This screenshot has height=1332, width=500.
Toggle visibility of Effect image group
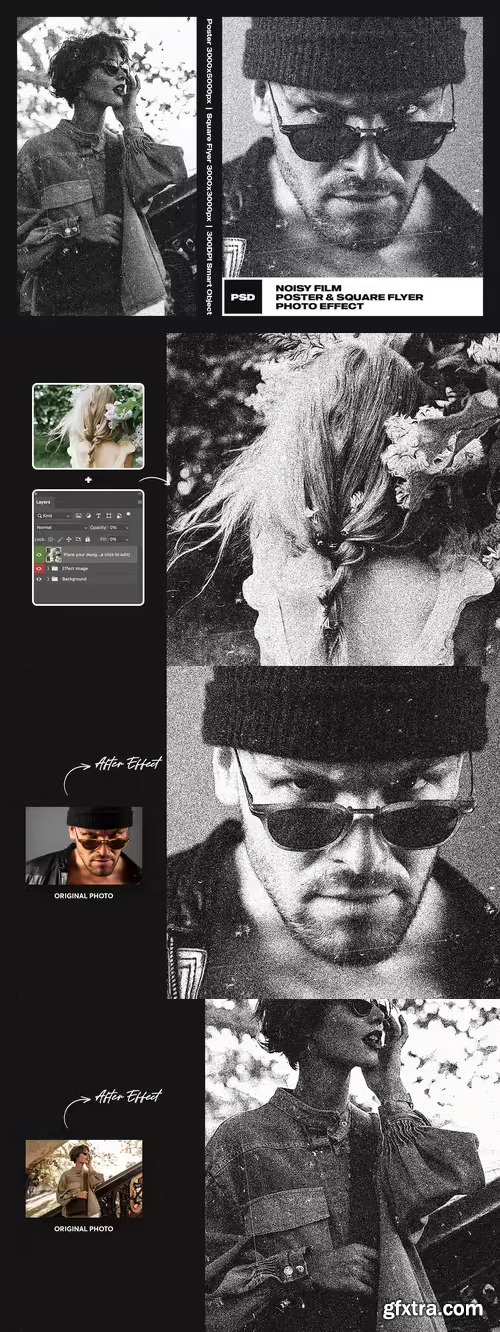point(39,569)
